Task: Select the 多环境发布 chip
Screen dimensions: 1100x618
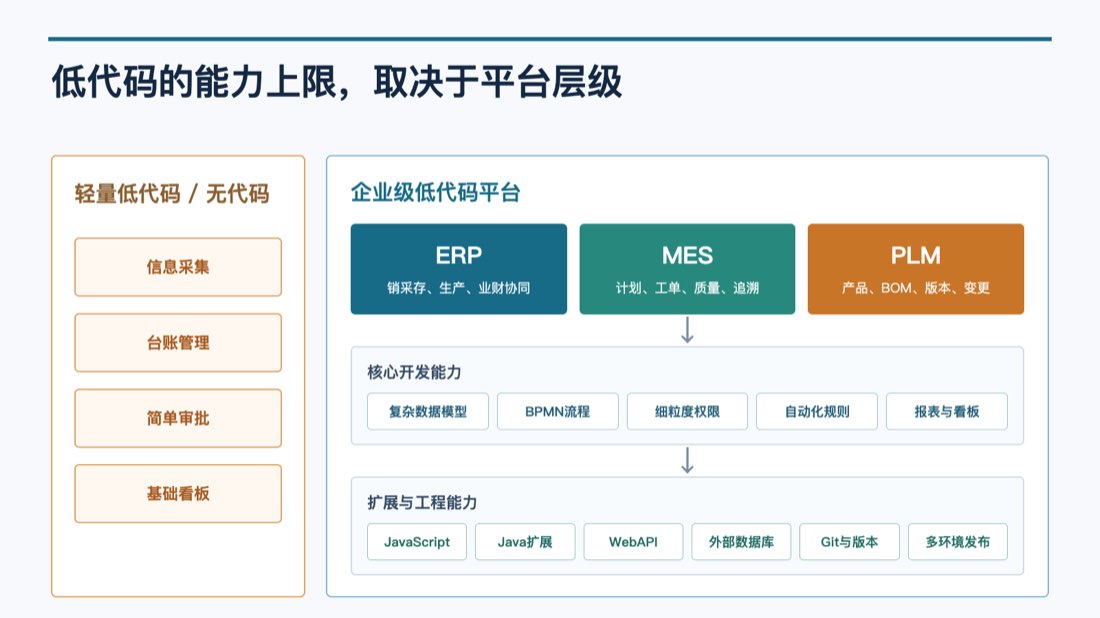Action: [958, 542]
